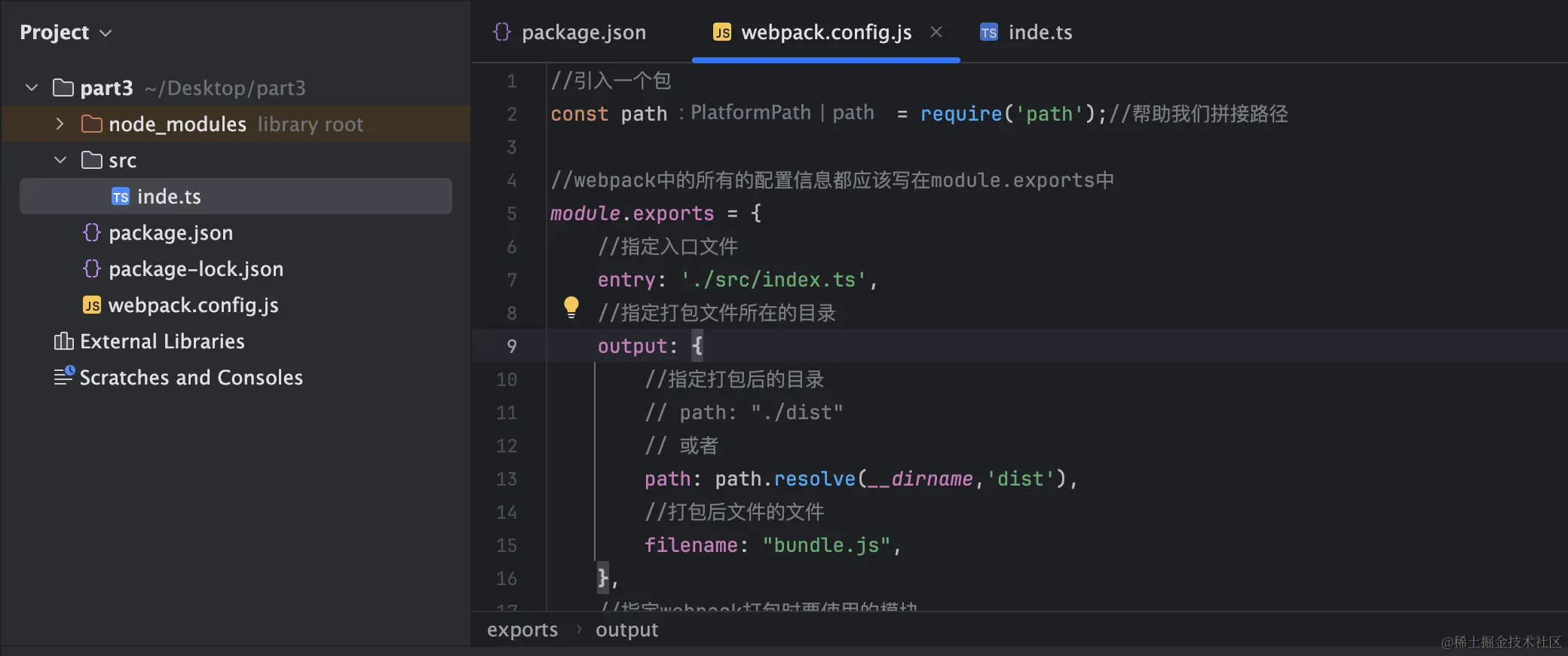
Task: Click line number 13 in the gutter
Action: (x=507, y=479)
